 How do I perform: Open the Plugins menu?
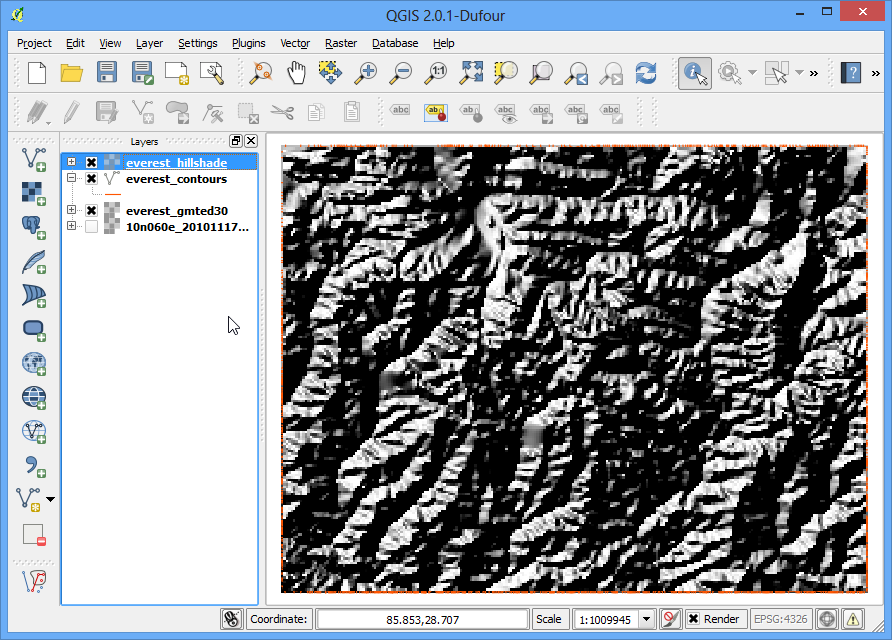[249, 43]
